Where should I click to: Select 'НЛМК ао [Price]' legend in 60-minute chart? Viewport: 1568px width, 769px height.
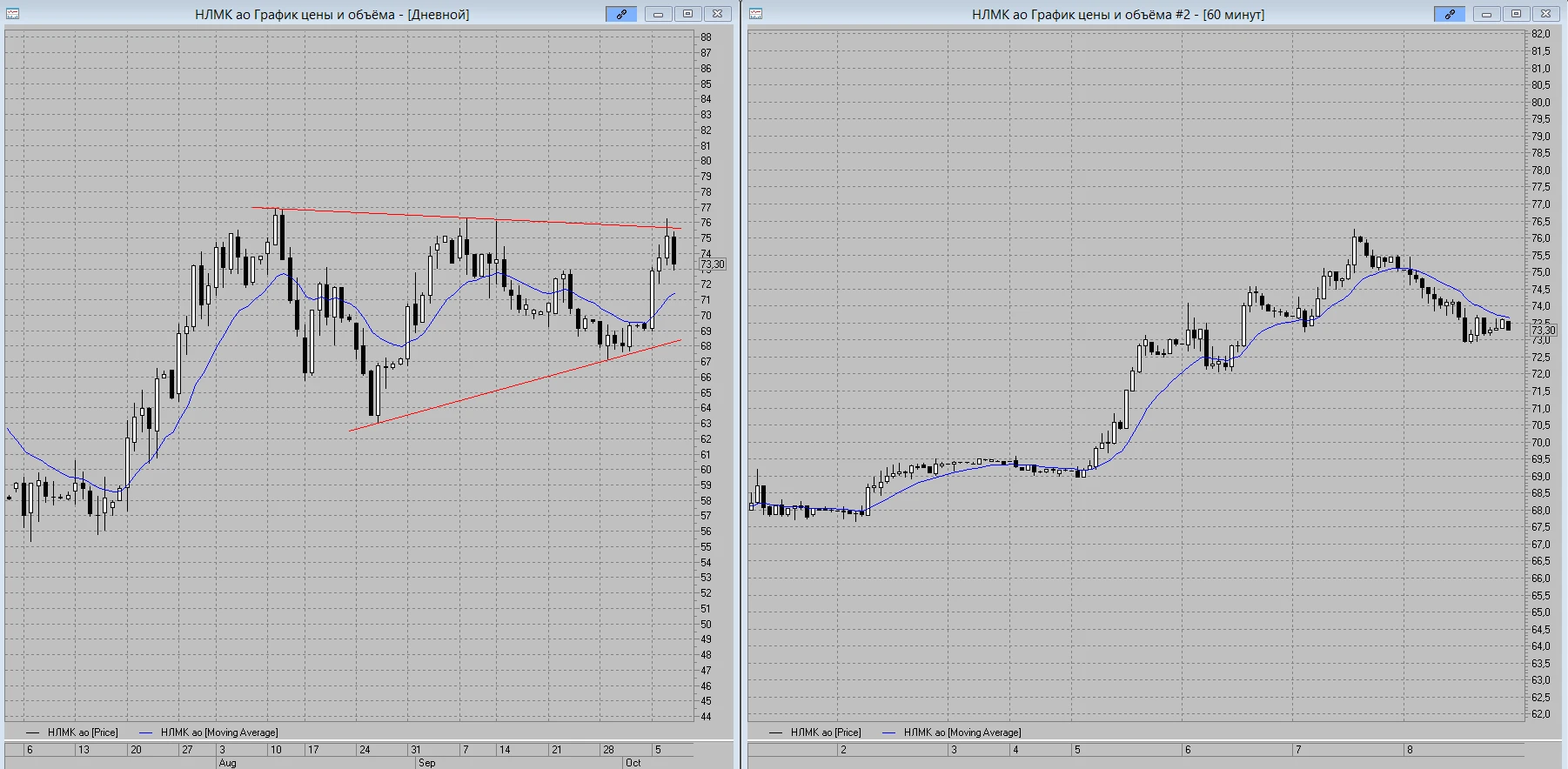(x=826, y=732)
